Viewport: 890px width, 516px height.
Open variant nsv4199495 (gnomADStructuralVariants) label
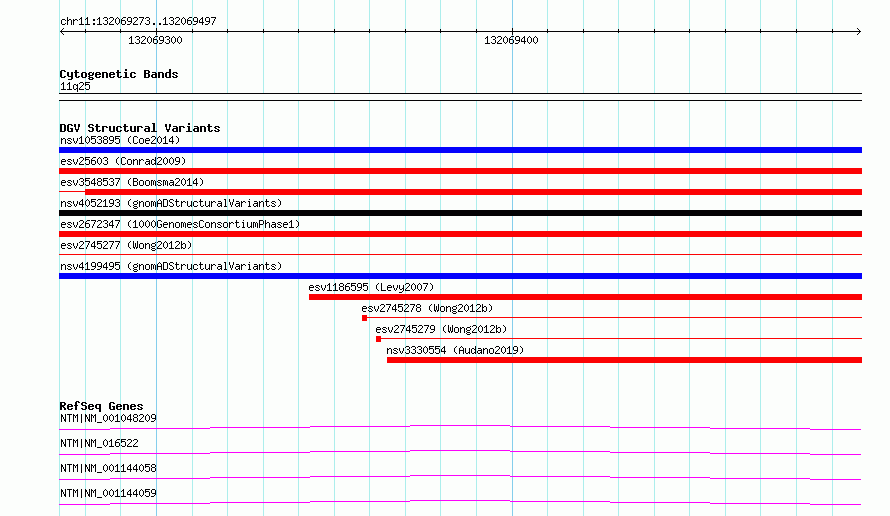(x=171, y=266)
